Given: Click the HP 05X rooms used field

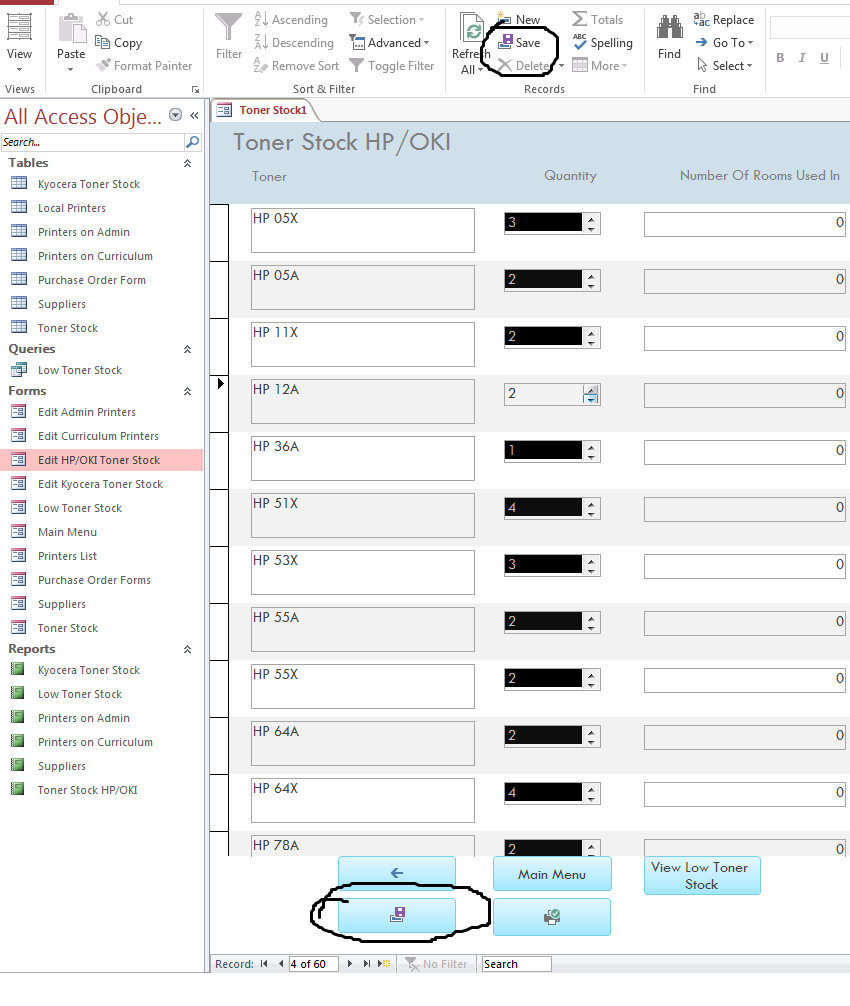Looking at the screenshot, I should (x=744, y=223).
